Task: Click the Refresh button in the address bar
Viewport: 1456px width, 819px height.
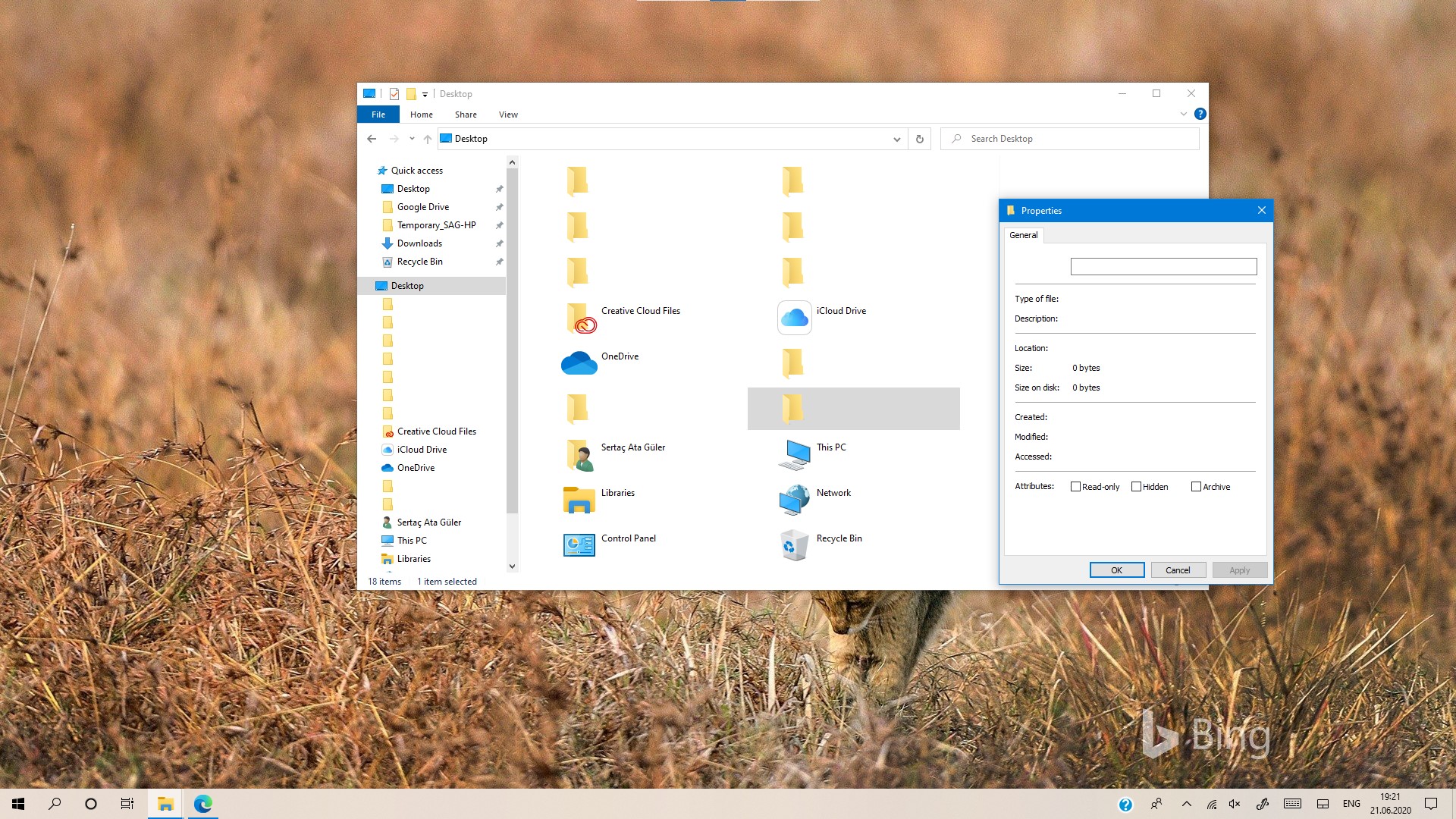Action: click(x=918, y=139)
